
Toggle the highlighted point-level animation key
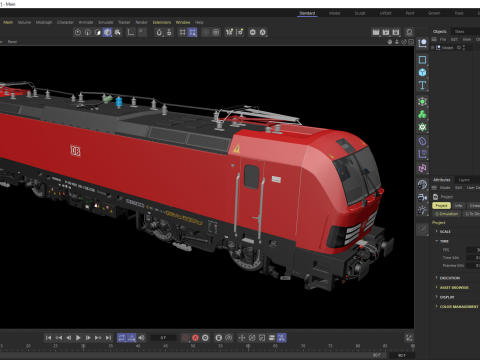point(282,338)
